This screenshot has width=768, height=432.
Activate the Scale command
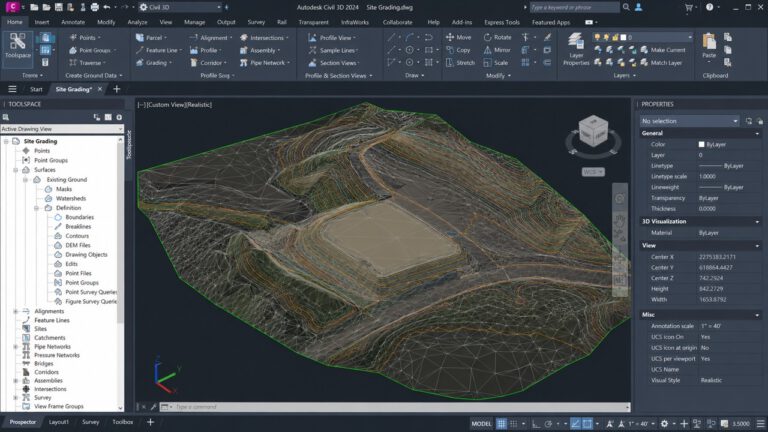coord(496,63)
